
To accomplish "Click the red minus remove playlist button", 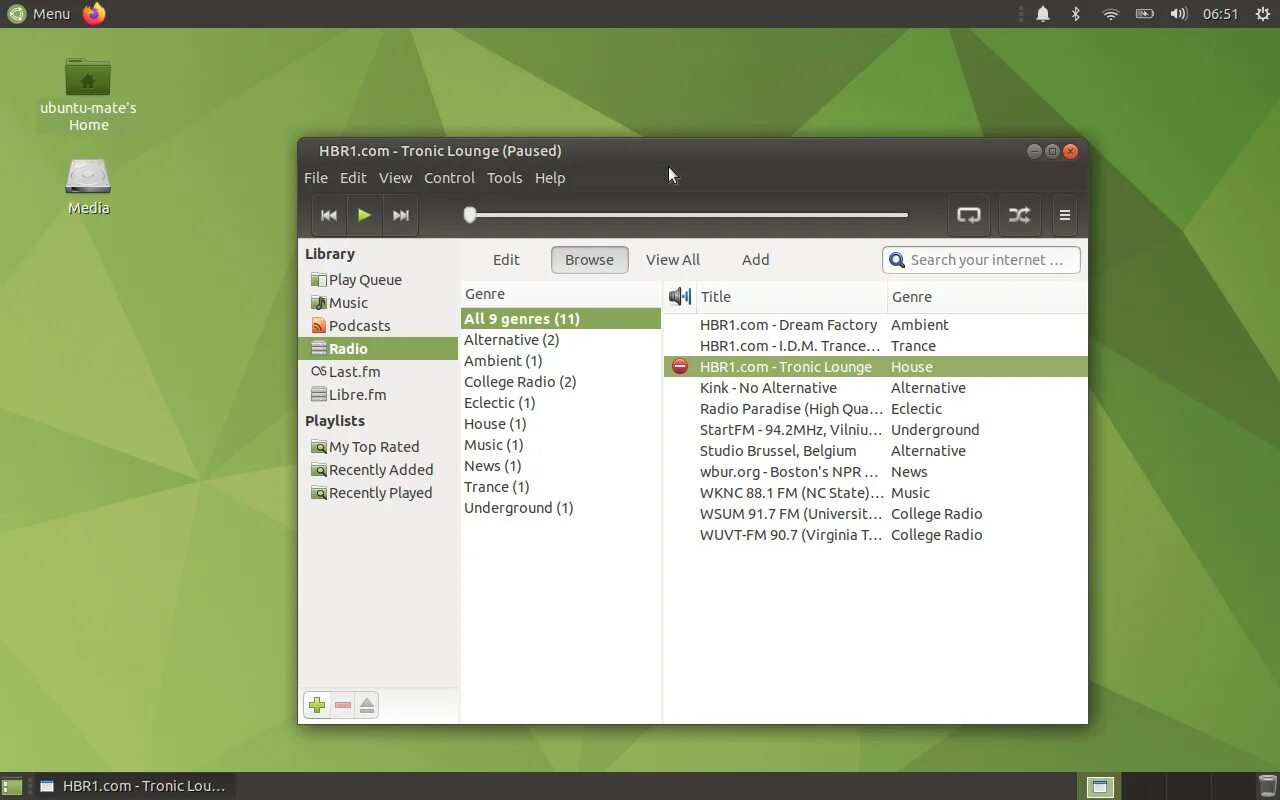I will (x=343, y=705).
